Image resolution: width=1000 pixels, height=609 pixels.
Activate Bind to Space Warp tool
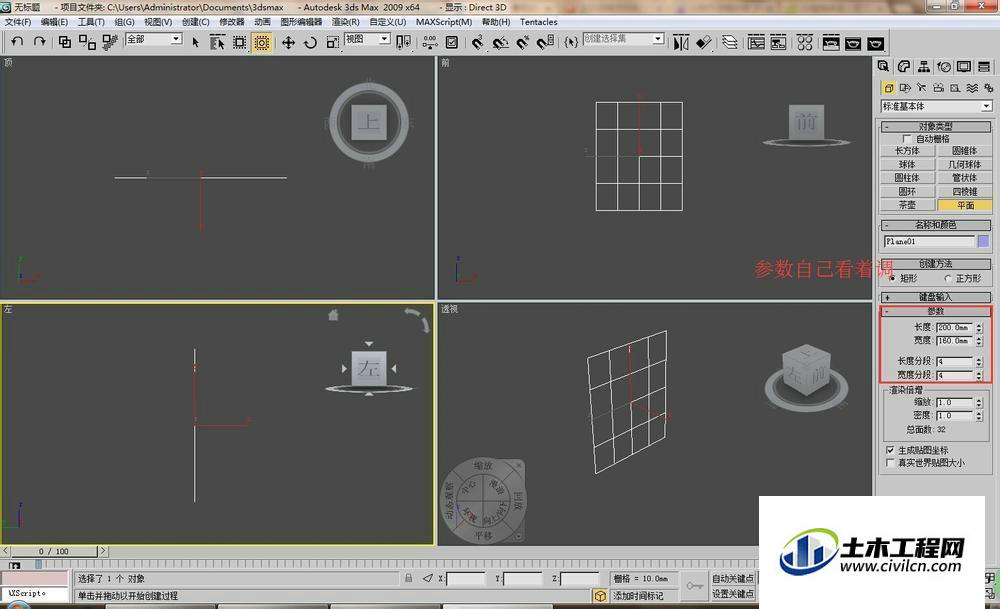point(110,42)
